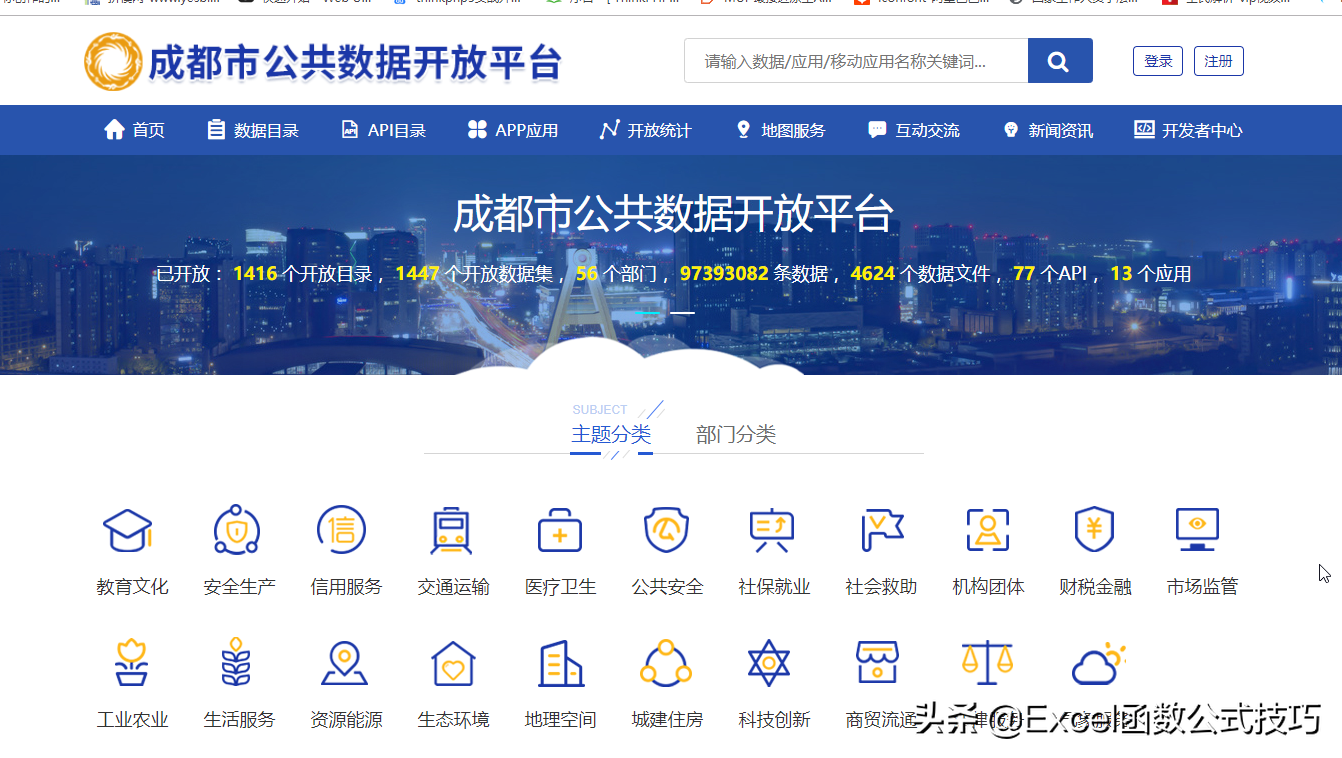Open the 社保就业 category icon
The image size is (1342, 758).
[x=772, y=530]
